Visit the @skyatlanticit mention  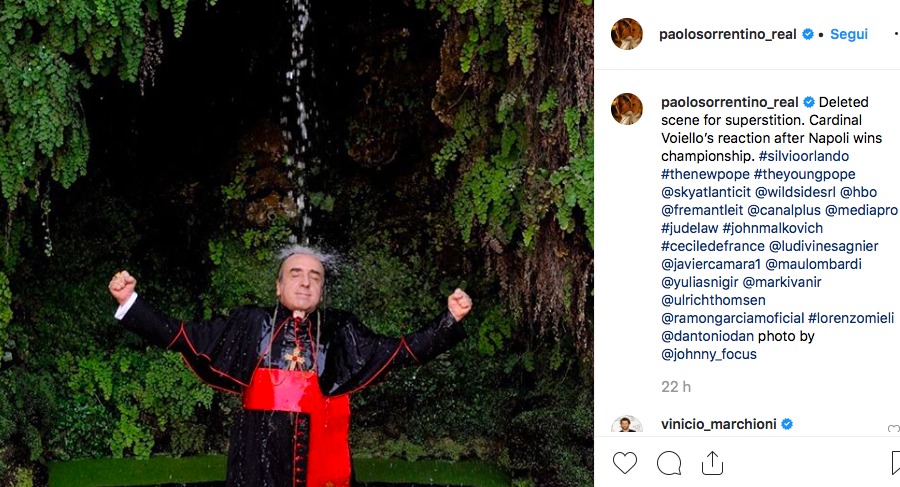705,192
